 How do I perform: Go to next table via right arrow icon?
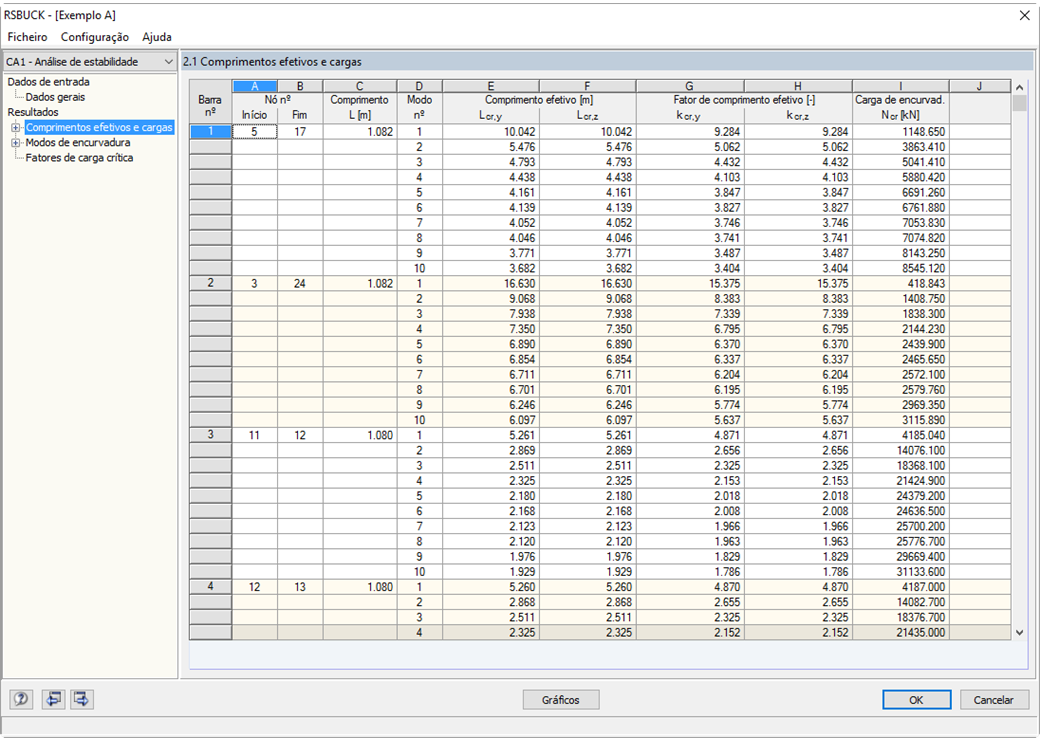(82, 699)
